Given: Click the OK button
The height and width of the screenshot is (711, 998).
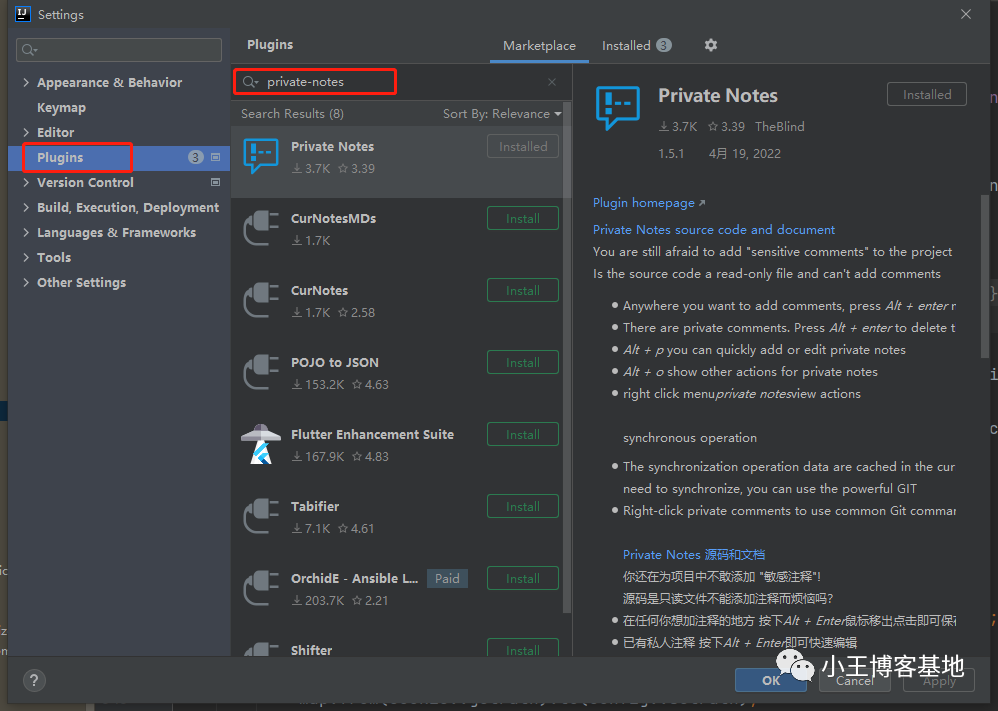Looking at the screenshot, I should (771, 680).
